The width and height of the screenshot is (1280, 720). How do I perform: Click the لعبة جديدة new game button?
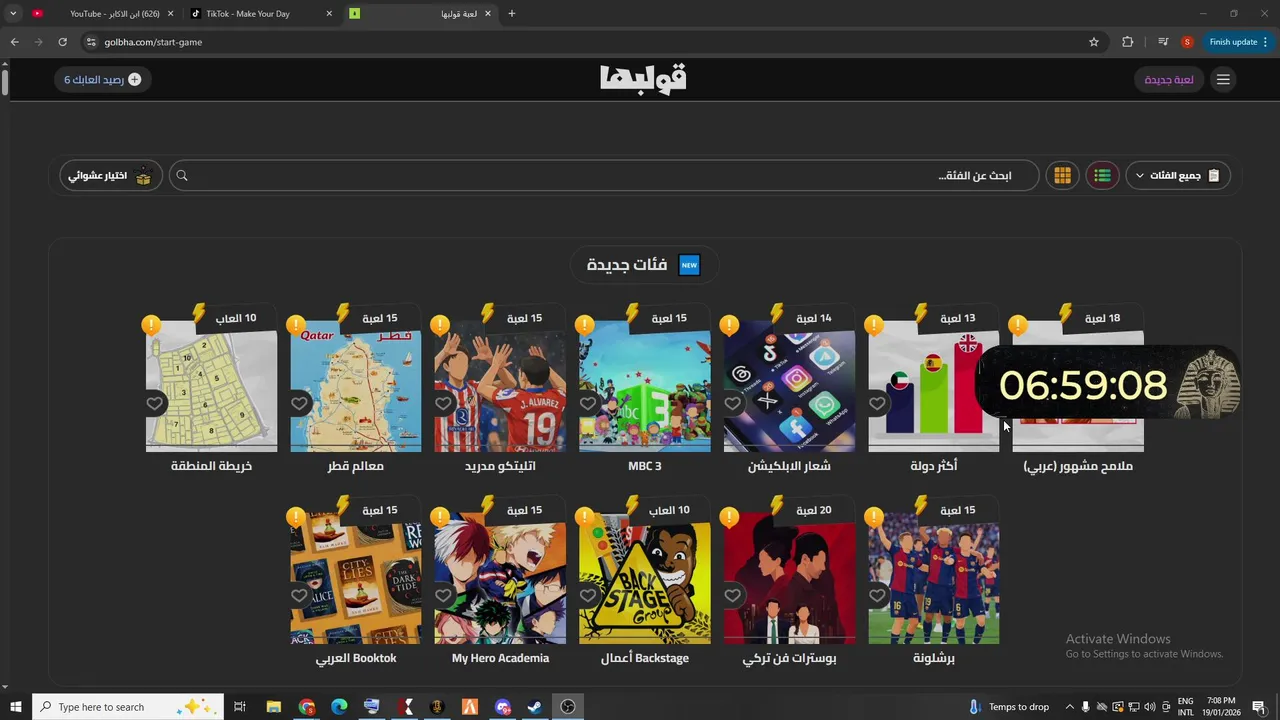pyautogui.click(x=1169, y=79)
